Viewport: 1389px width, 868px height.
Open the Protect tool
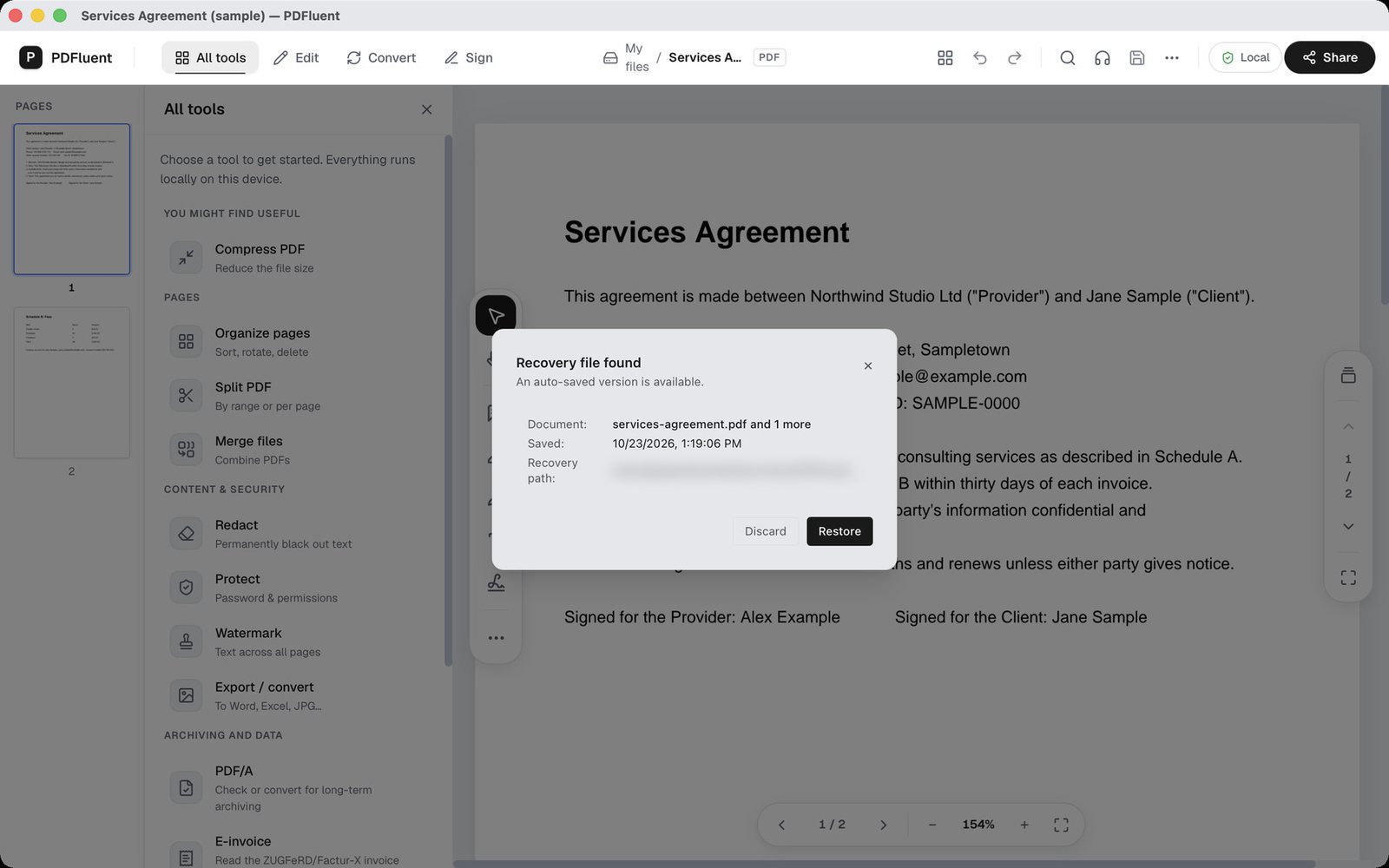[x=300, y=588]
